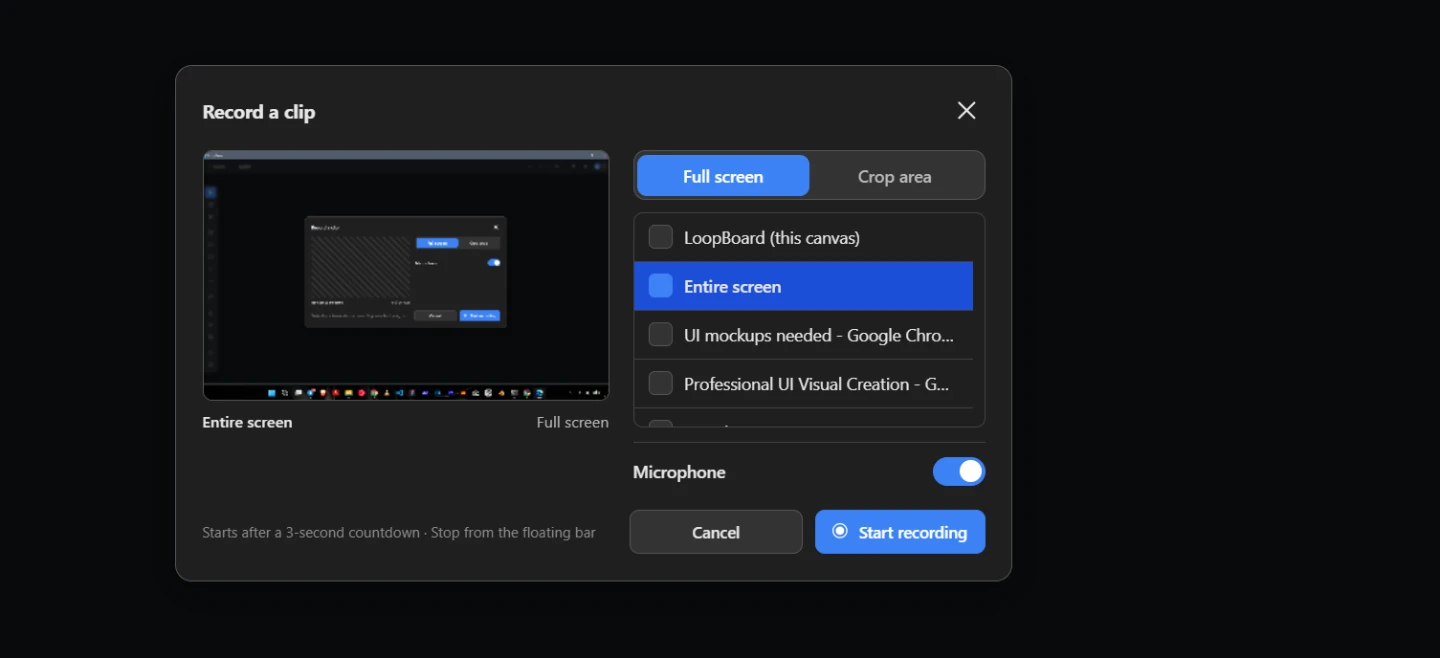This screenshot has width=1440, height=658.
Task: Click the Entire screen caption under preview
Action: tap(247, 422)
